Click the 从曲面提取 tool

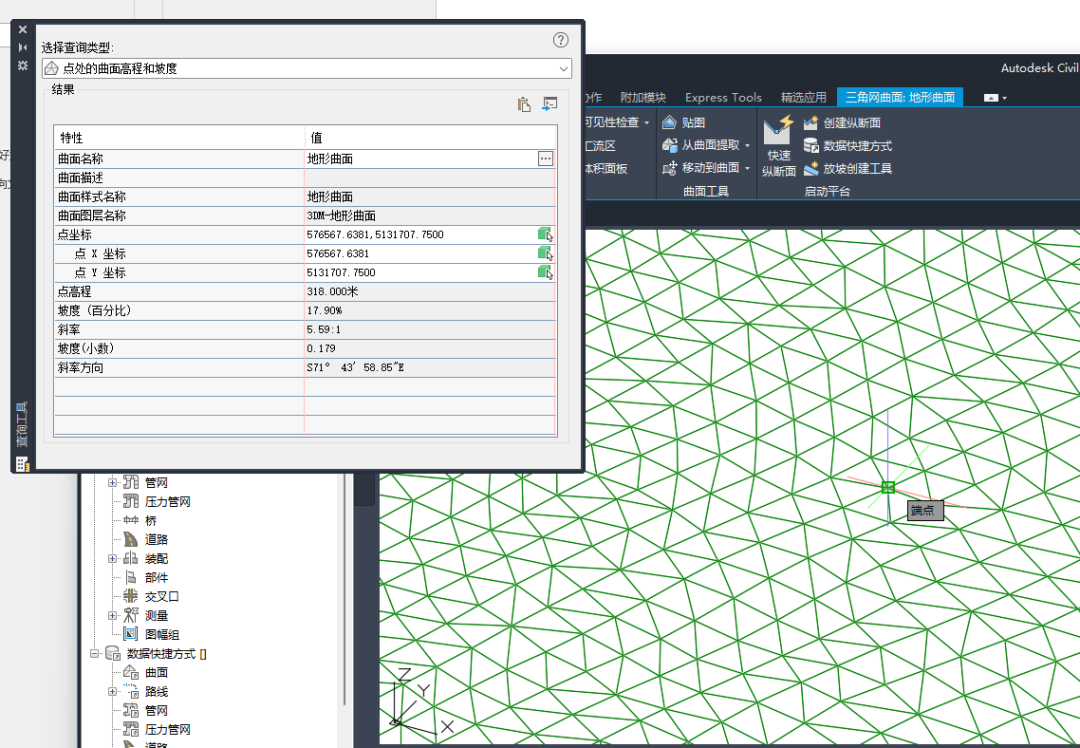click(700, 145)
